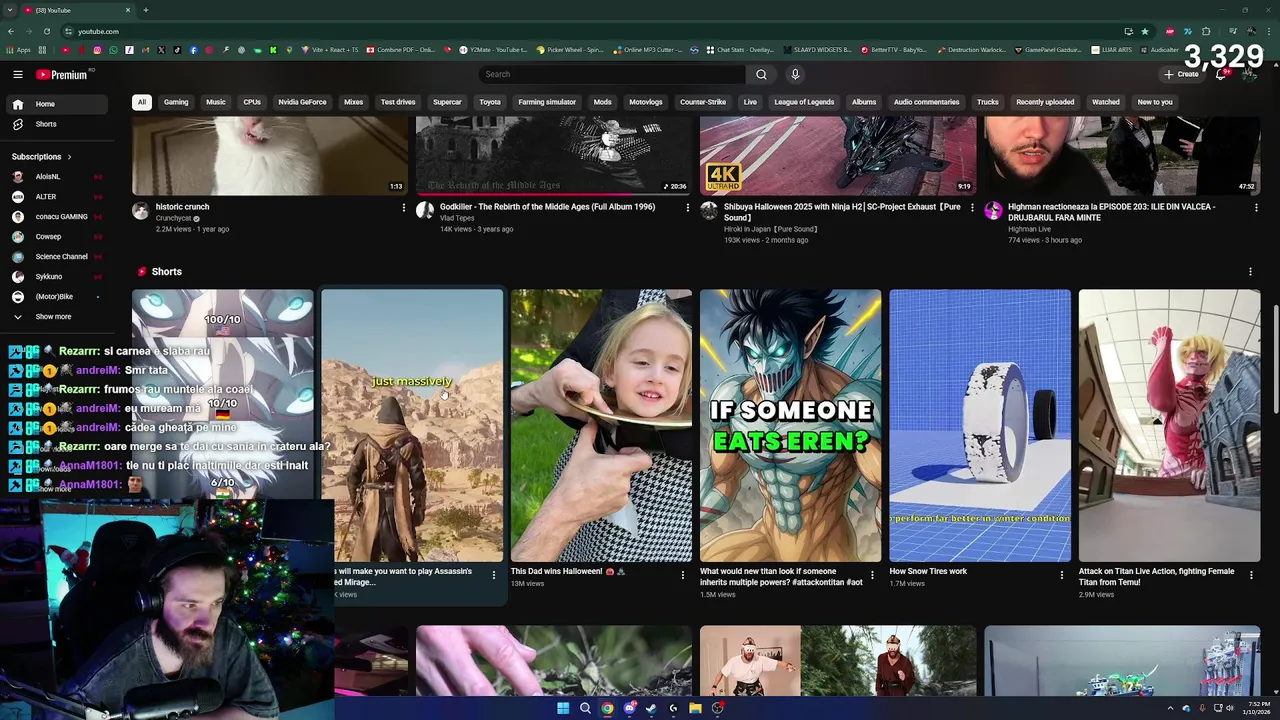Select the Nvidia GeForce filter chip
The image size is (1280, 720).
tap(302, 102)
